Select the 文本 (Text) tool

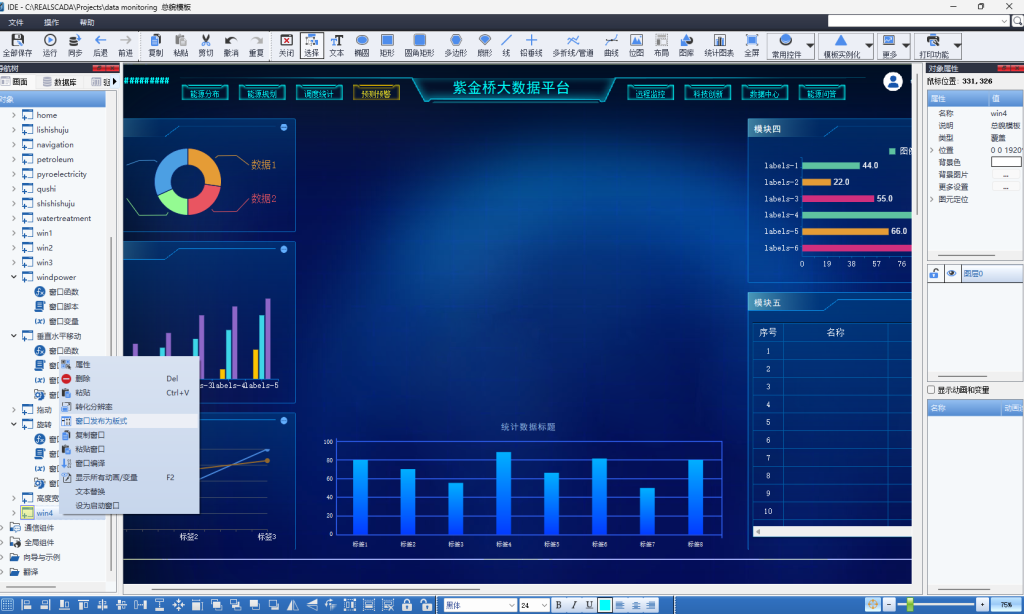[337, 44]
